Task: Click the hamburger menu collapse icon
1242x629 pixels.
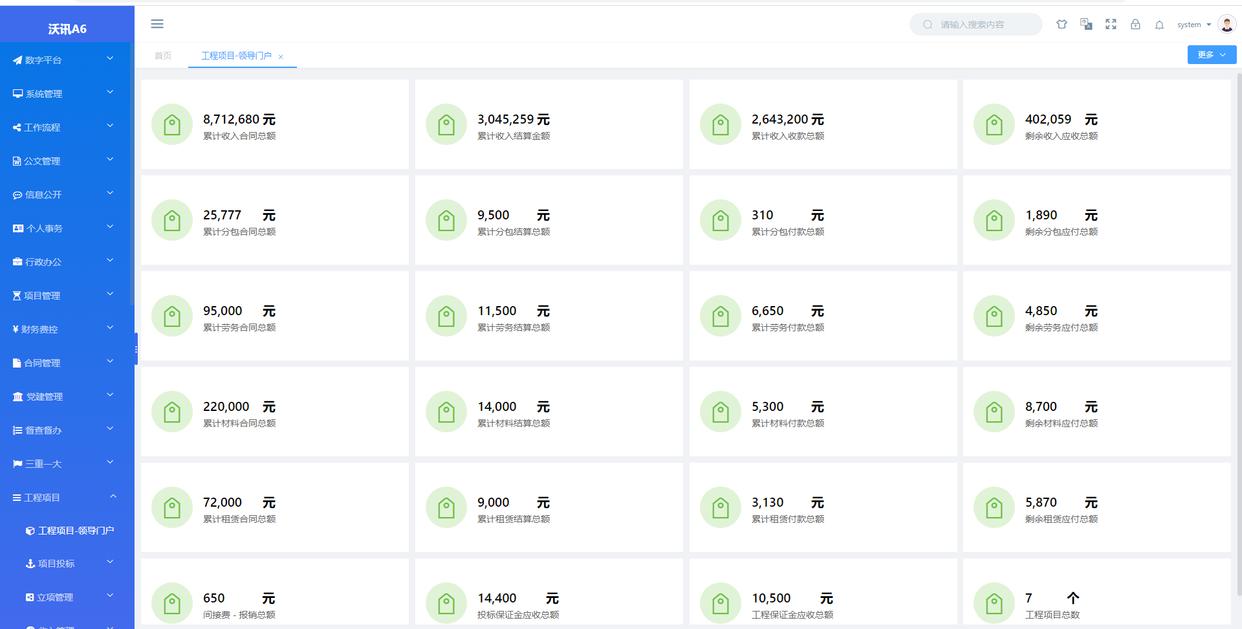Action: tap(157, 24)
